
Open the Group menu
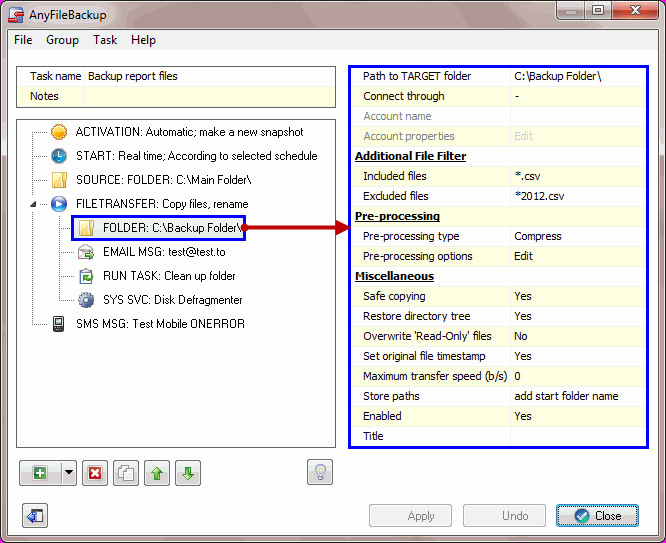click(x=62, y=40)
